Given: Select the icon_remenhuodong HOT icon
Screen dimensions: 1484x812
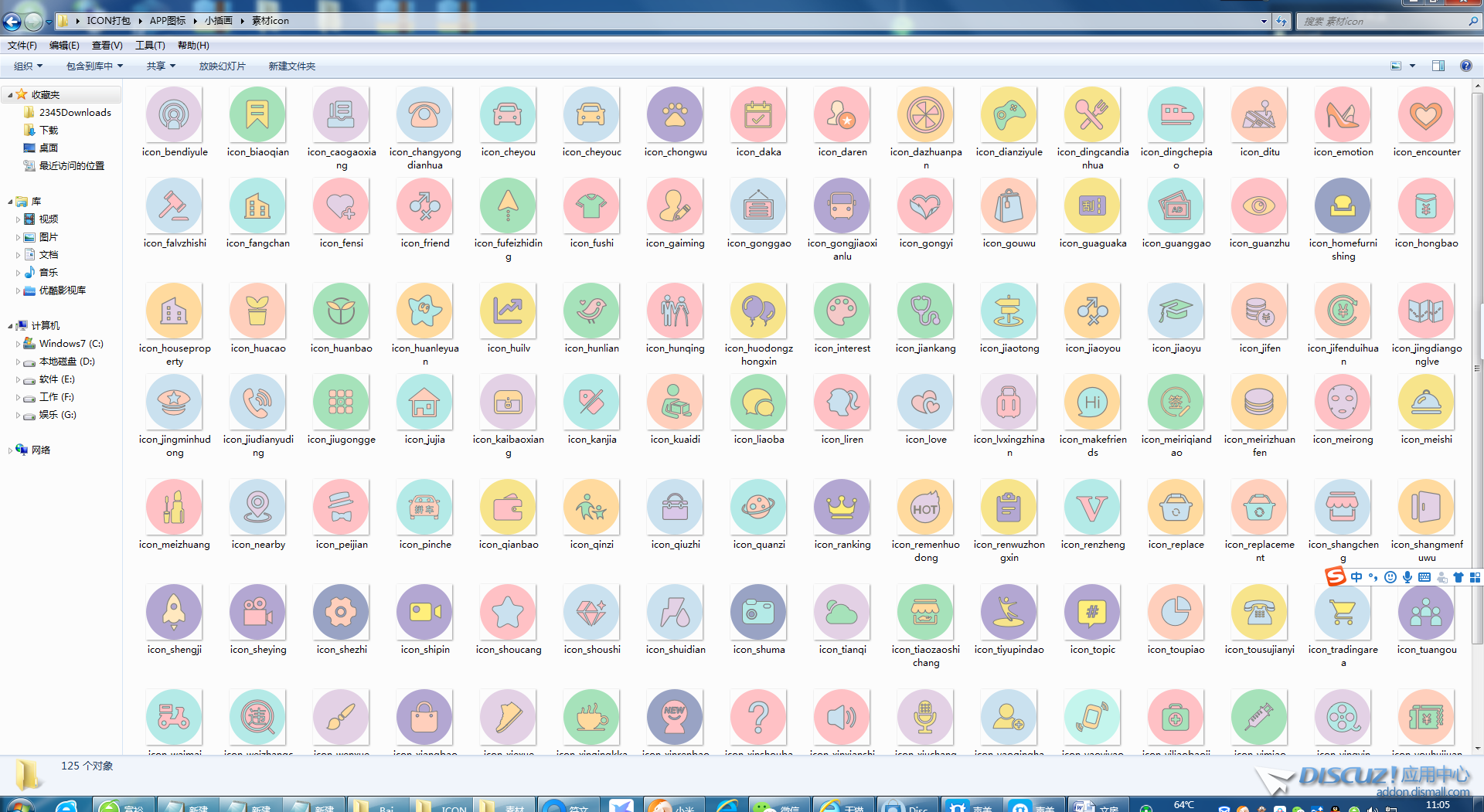Looking at the screenshot, I should tap(925, 508).
